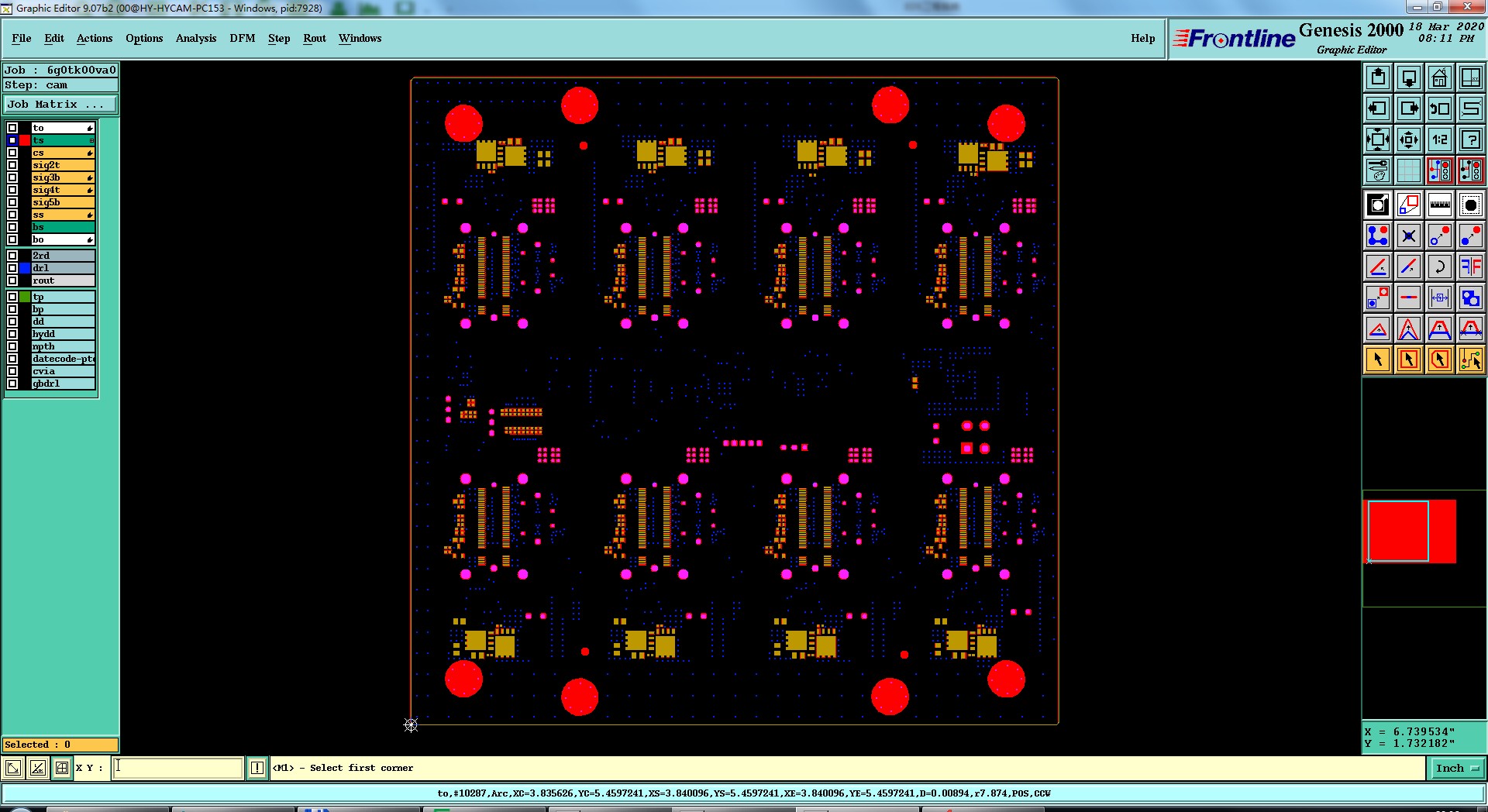Toggle the 'npth' layer checkbox
The width and height of the screenshot is (1488, 812).
(12, 346)
